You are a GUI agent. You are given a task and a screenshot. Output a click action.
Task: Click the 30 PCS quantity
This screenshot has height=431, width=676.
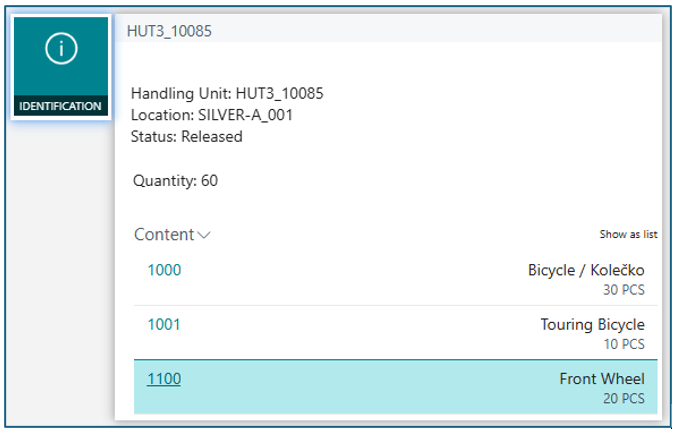[623, 290]
